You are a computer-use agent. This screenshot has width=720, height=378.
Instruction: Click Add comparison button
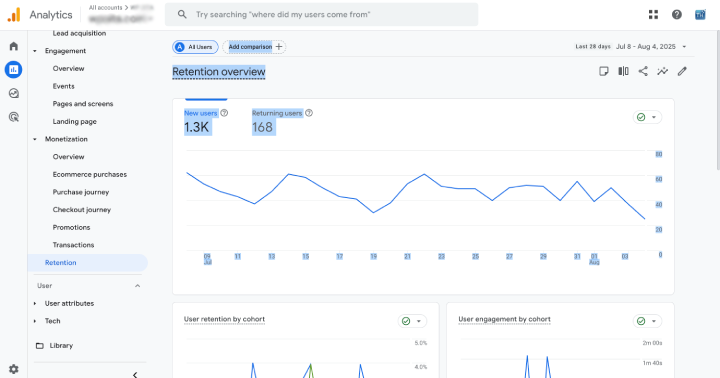point(254,47)
